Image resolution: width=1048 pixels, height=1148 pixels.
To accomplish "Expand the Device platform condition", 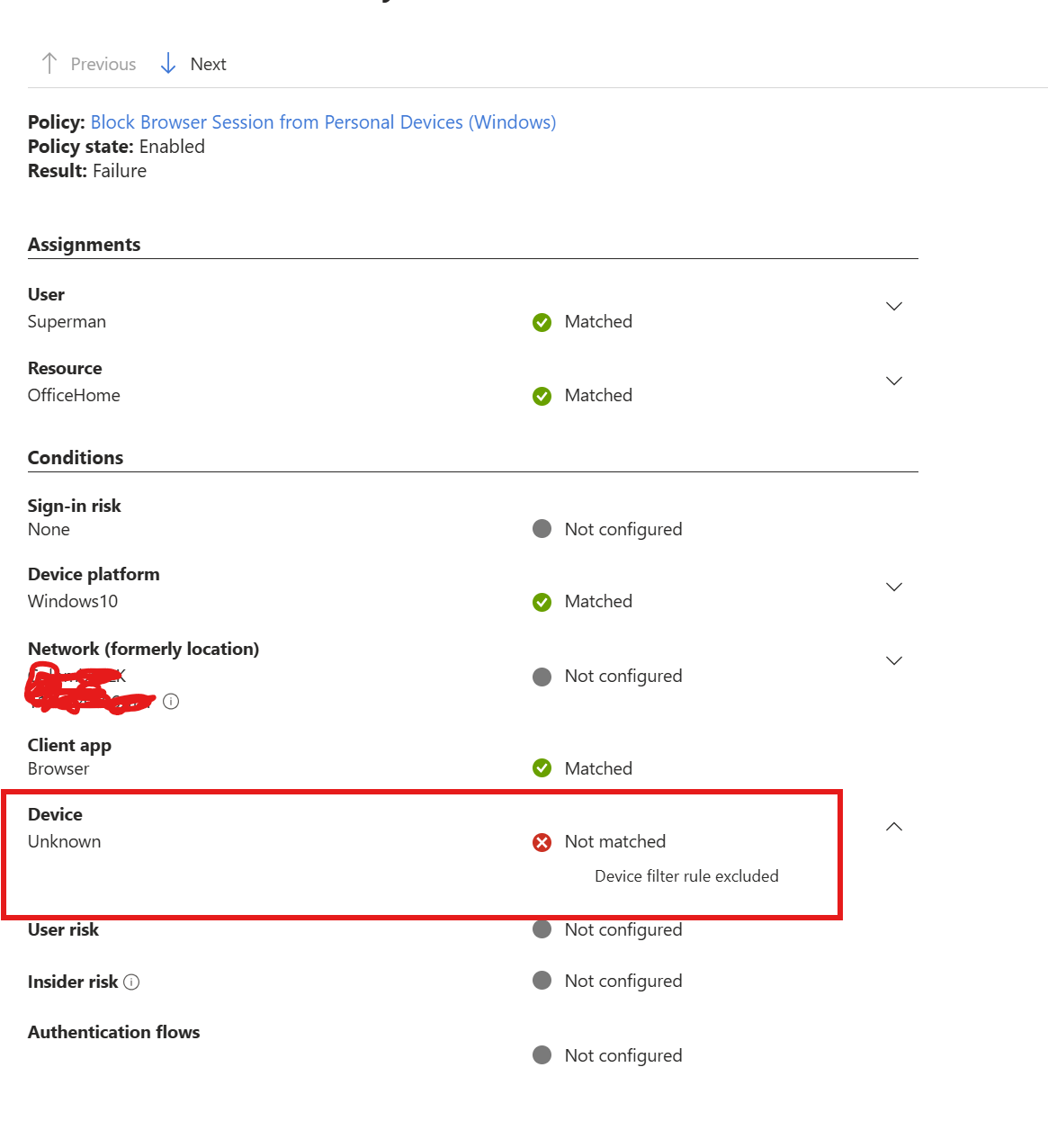I will click(x=894, y=587).
